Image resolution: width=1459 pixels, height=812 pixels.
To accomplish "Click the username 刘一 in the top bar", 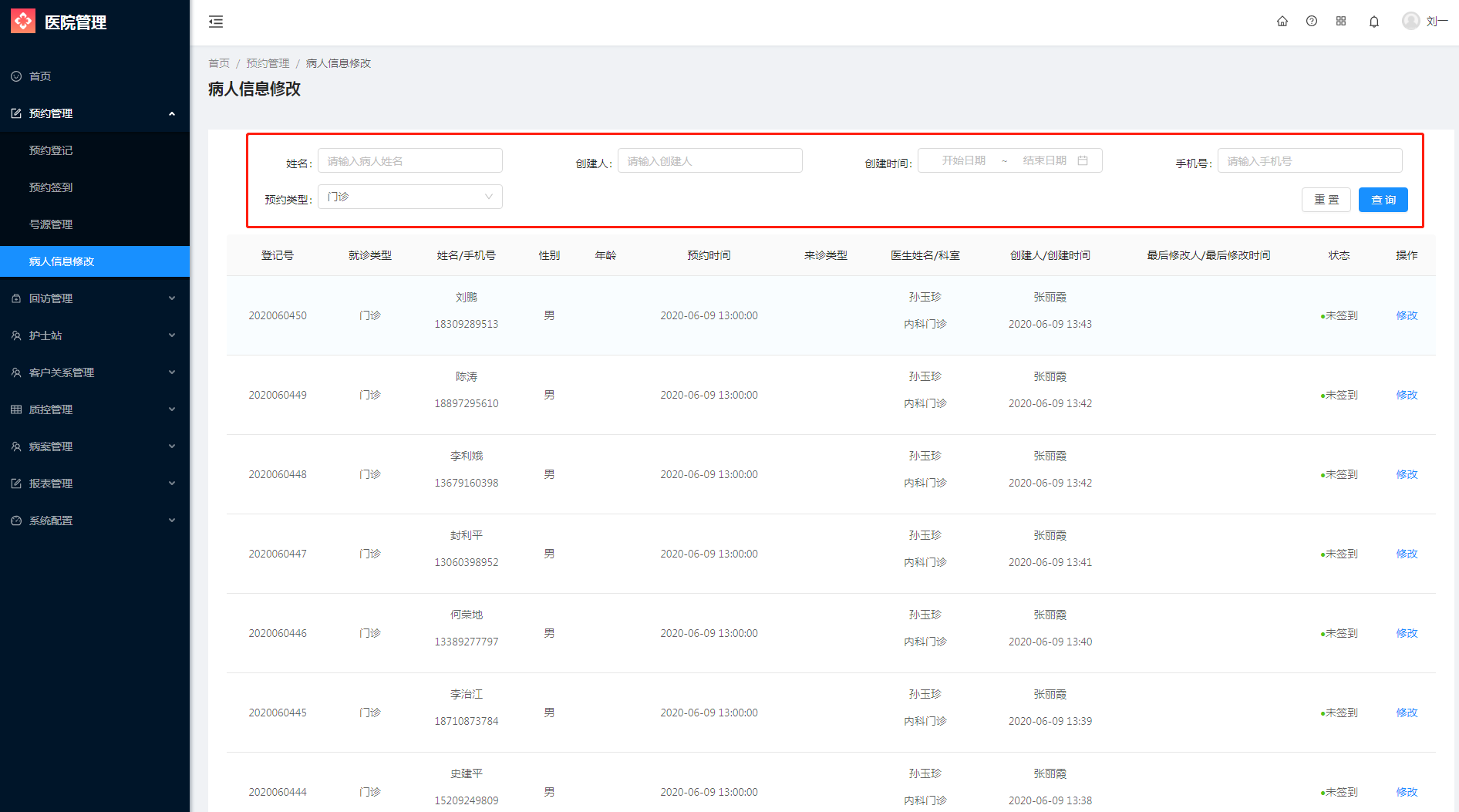I will click(x=1437, y=22).
